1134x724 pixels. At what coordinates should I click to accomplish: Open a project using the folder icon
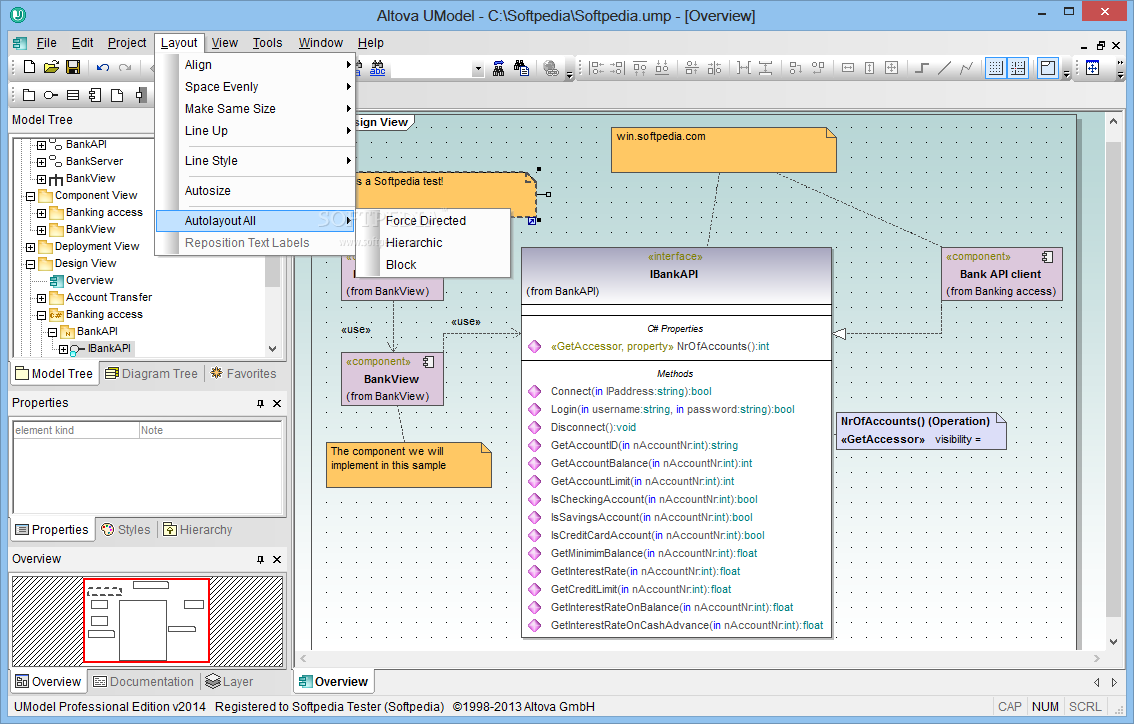click(x=51, y=67)
